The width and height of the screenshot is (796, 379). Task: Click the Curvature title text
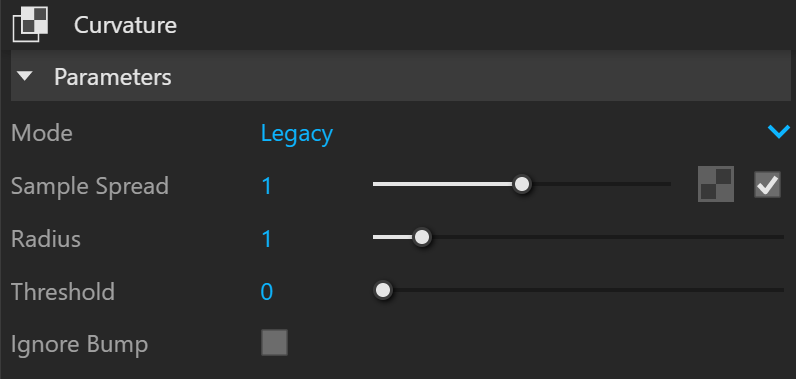pos(125,25)
